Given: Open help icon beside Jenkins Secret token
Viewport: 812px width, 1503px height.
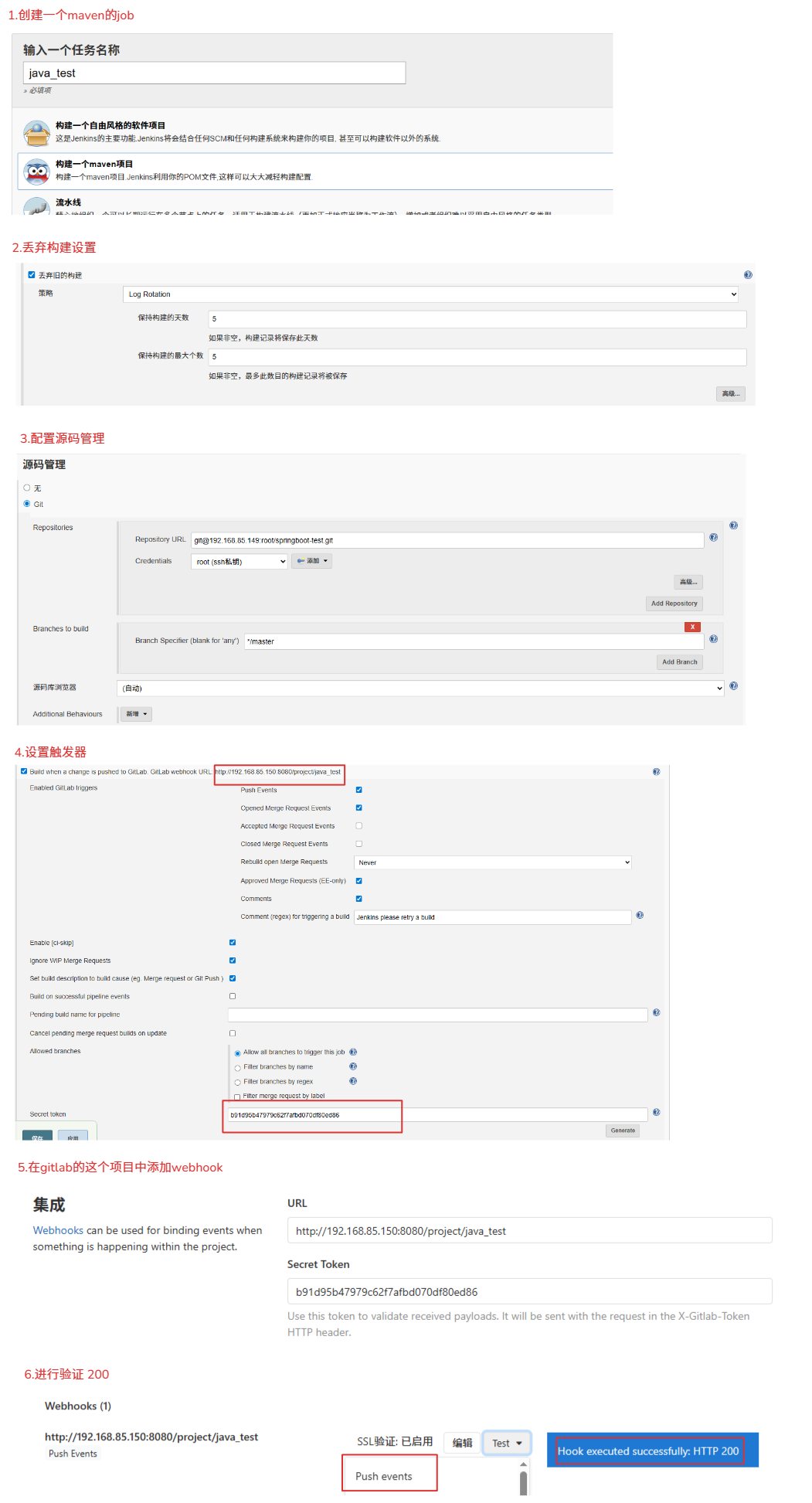Looking at the screenshot, I should (656, 1113).
